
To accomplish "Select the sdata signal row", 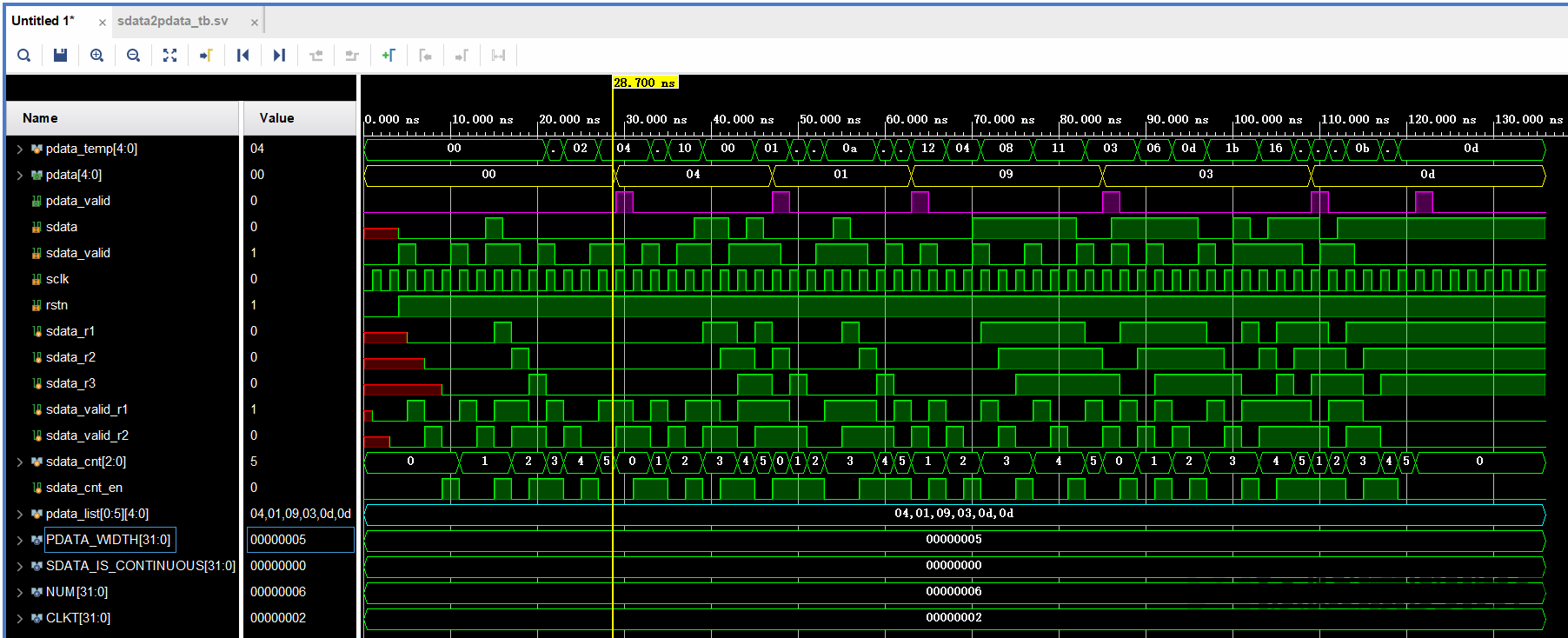I will [123, 227].
